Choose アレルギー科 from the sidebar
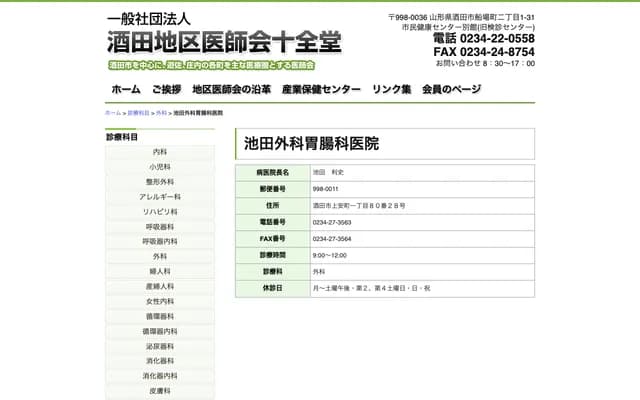Screen dimensions: 640x400 click(160, 197)
